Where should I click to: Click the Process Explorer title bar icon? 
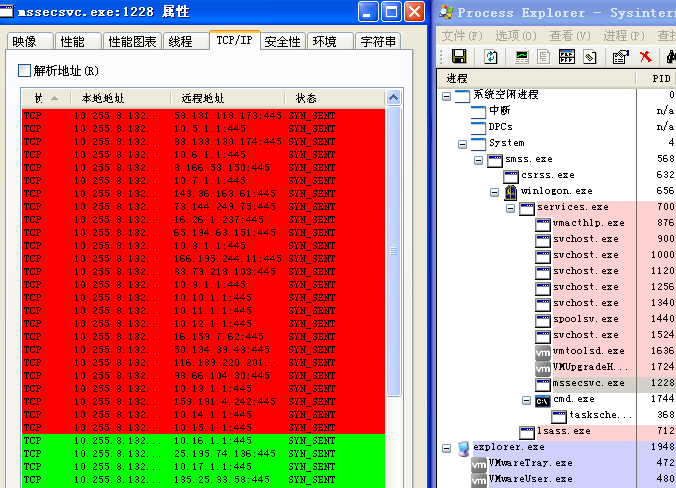pos(446,12)
